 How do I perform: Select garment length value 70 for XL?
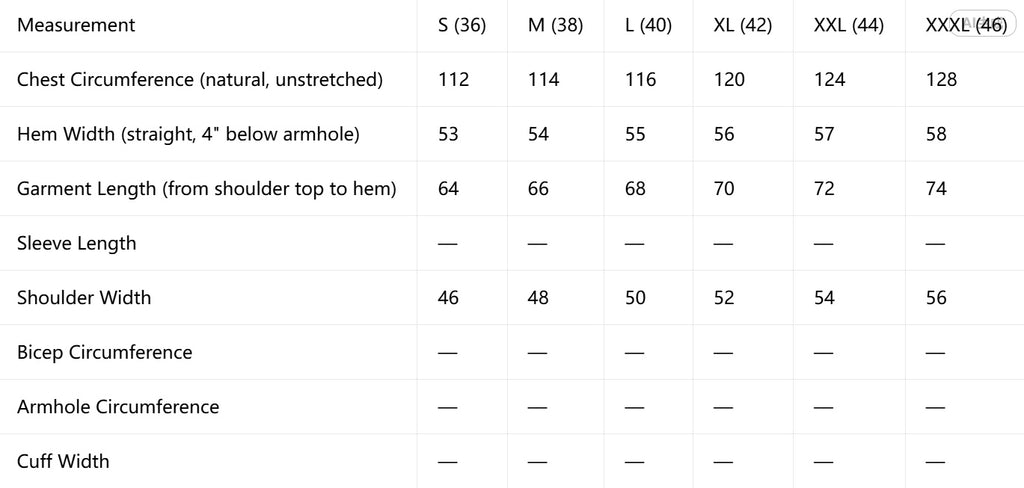(x=724, y=189)
